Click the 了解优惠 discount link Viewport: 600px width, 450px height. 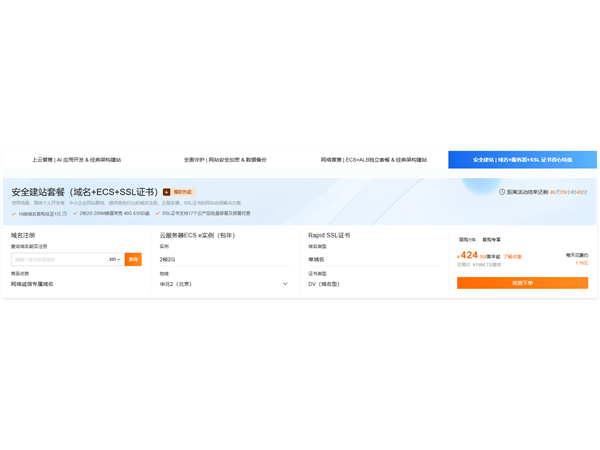(512, 257)
